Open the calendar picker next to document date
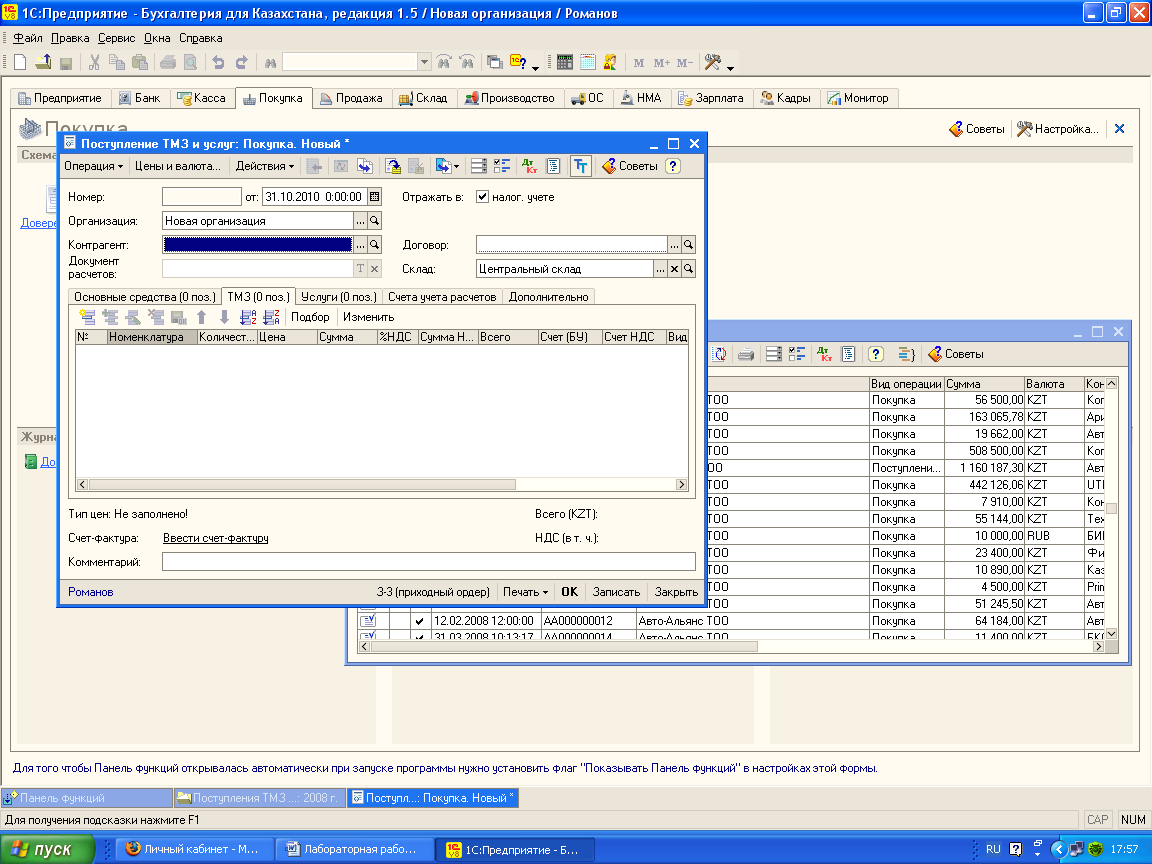The height and width of the screenshot is (864, 1152). [375, 197]
